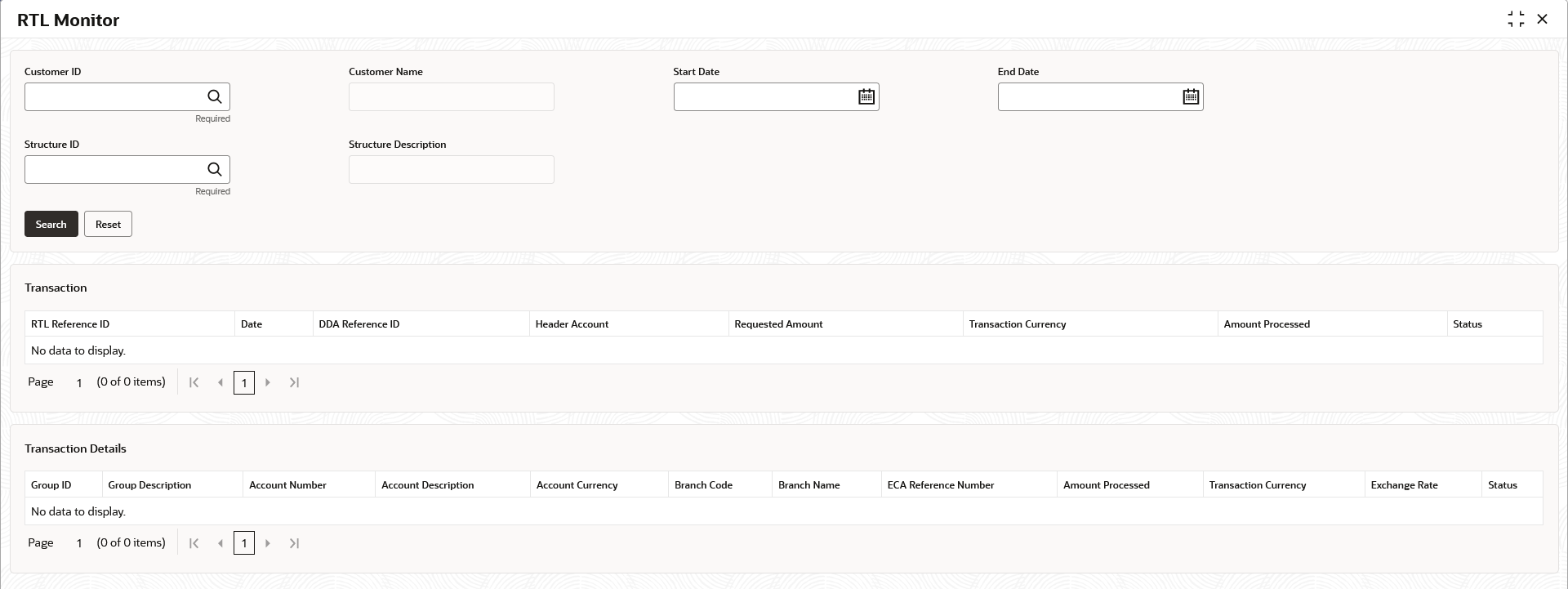This screenshot has height=589, width=1568.
Task: Go to last page in Transaction Details table
Action: click(294, 543)
